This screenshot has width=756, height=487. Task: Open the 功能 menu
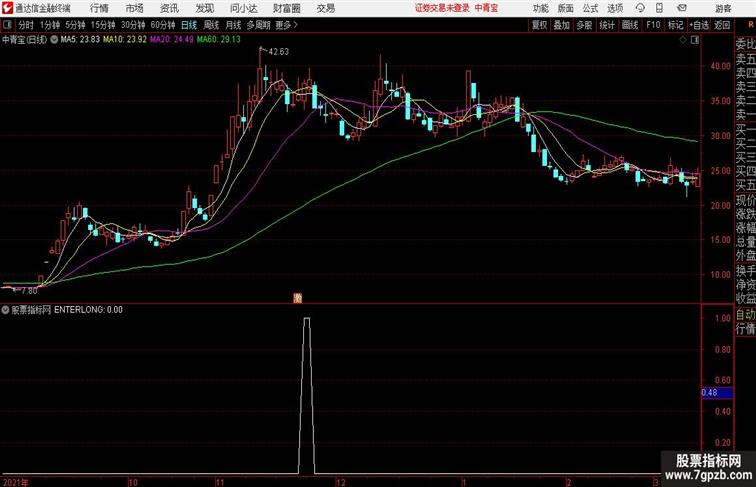pos(540,8)
